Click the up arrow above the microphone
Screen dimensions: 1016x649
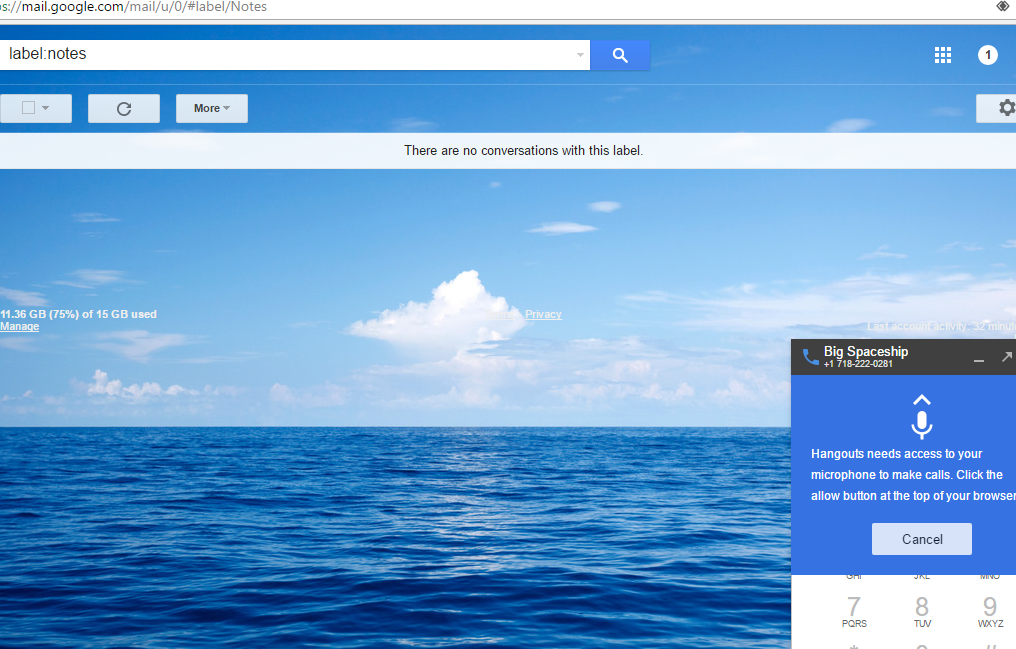[921, 400]
